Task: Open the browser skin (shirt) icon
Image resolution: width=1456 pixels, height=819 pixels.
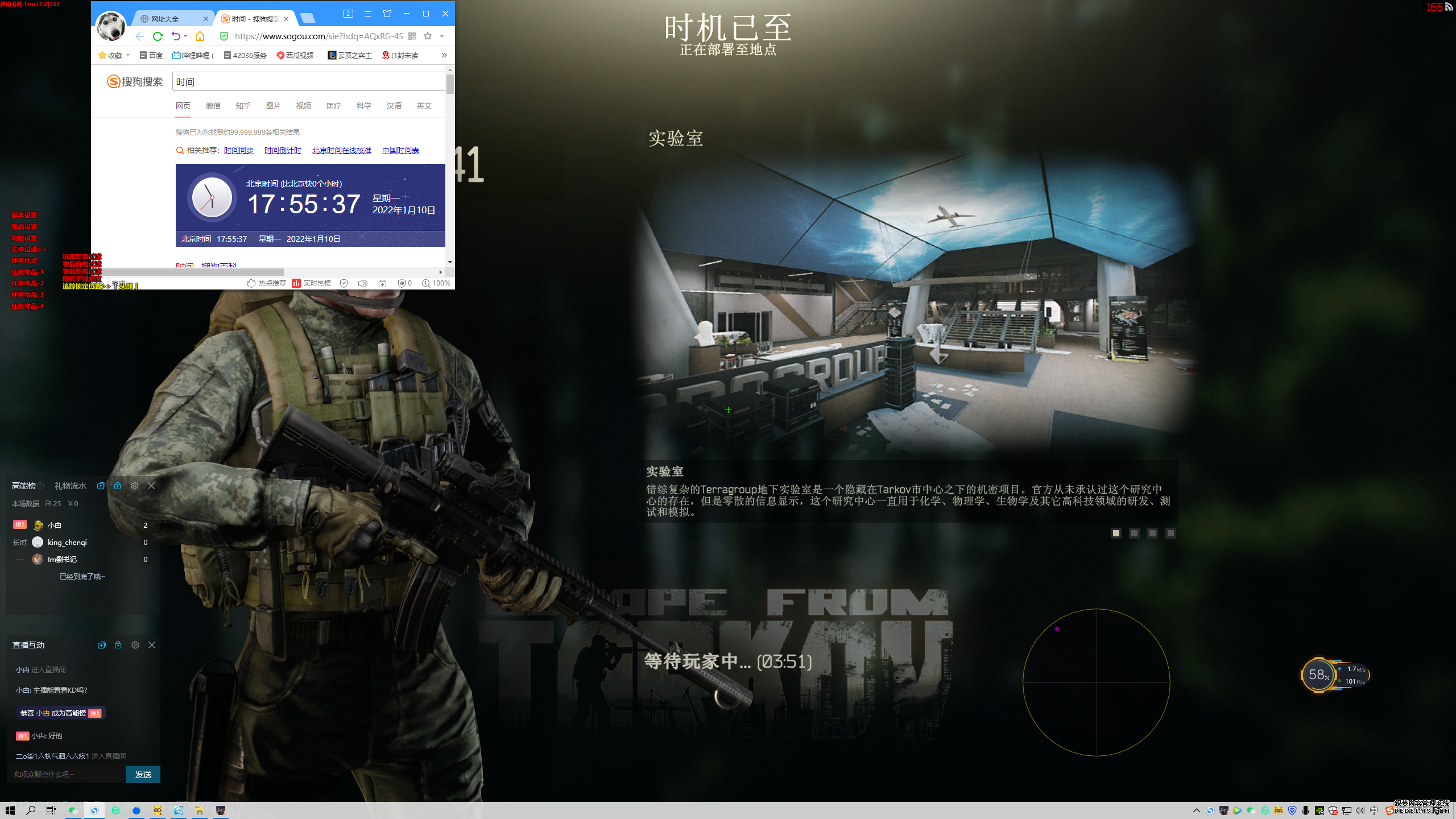Action: click(387, 14)
